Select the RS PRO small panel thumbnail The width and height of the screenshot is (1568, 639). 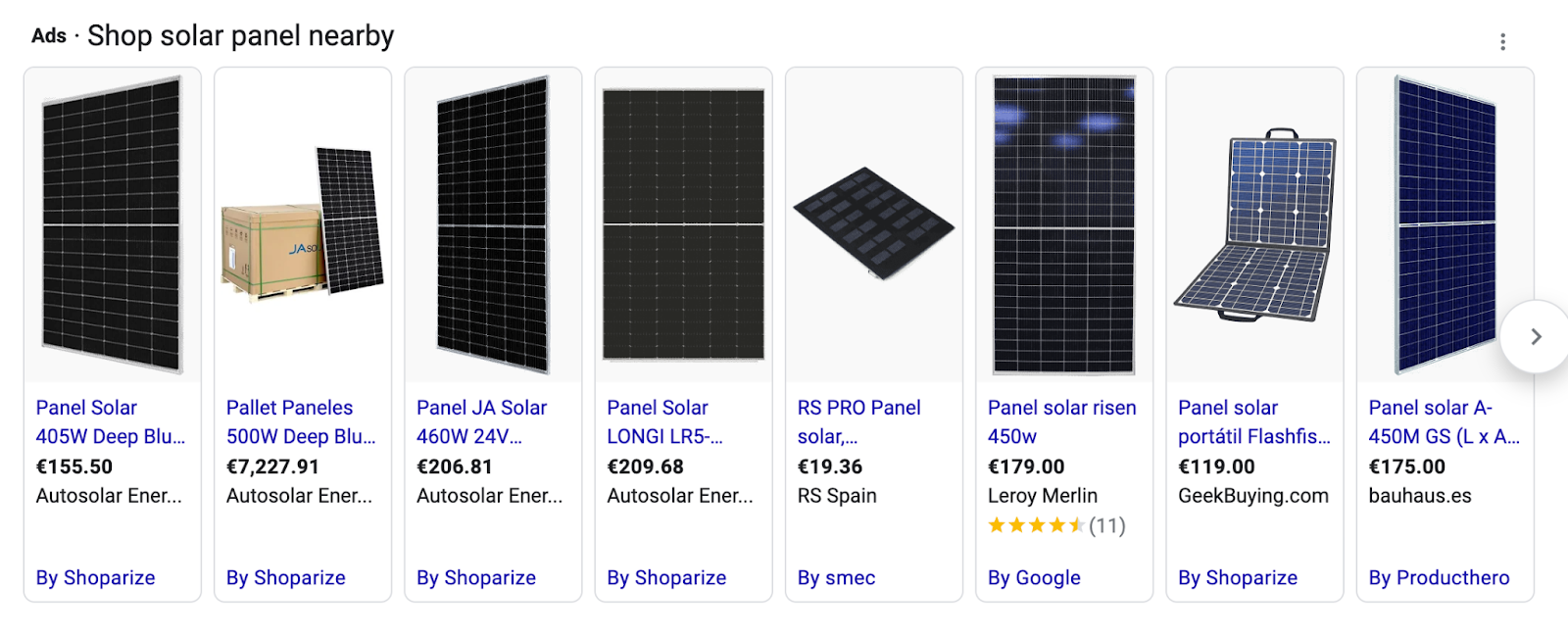point(873,223)
